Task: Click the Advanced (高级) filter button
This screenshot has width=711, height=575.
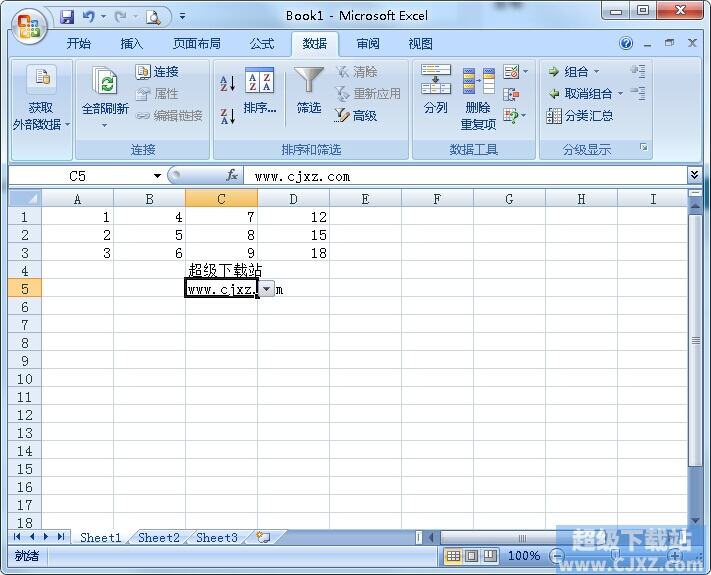Action: 356,116
